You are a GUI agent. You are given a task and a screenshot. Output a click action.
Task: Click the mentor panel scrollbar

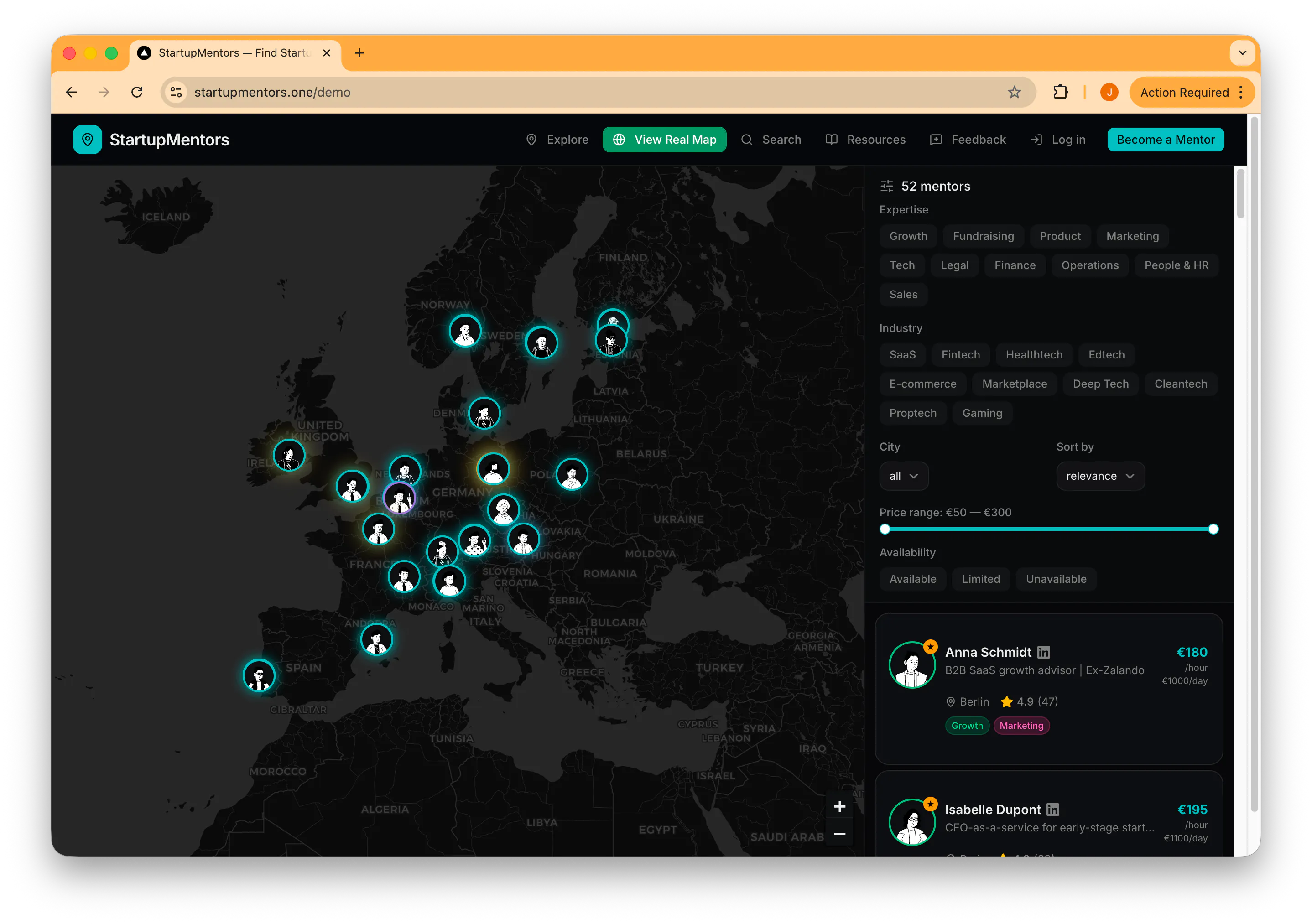(x=1240, y=194)
